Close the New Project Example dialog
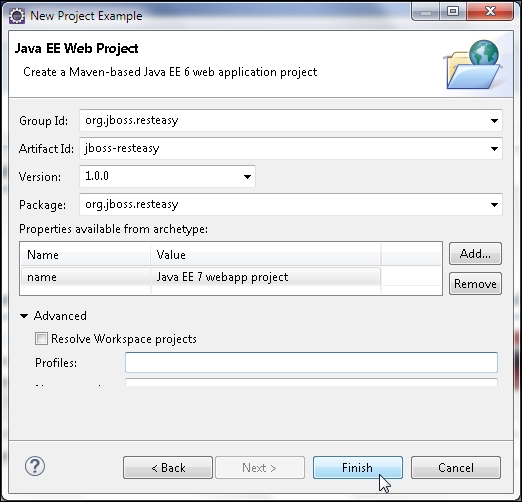 coord(490,12)
